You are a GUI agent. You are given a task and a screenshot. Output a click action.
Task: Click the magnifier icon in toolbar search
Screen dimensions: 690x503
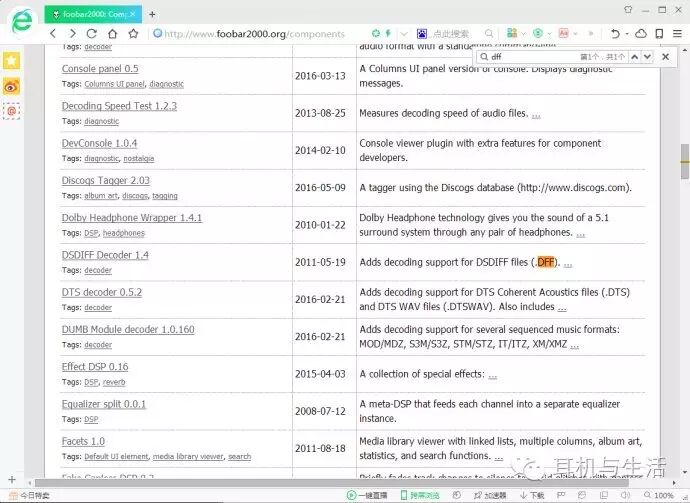click(x=489, y=33)
